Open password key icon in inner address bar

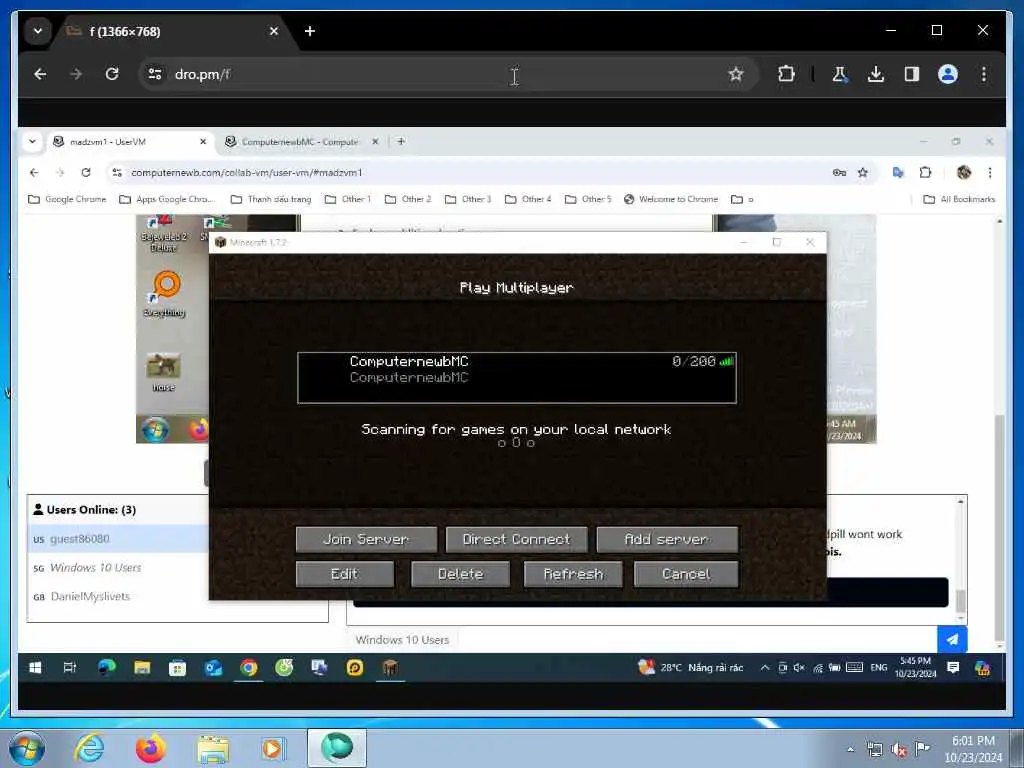tap(839, 172)
